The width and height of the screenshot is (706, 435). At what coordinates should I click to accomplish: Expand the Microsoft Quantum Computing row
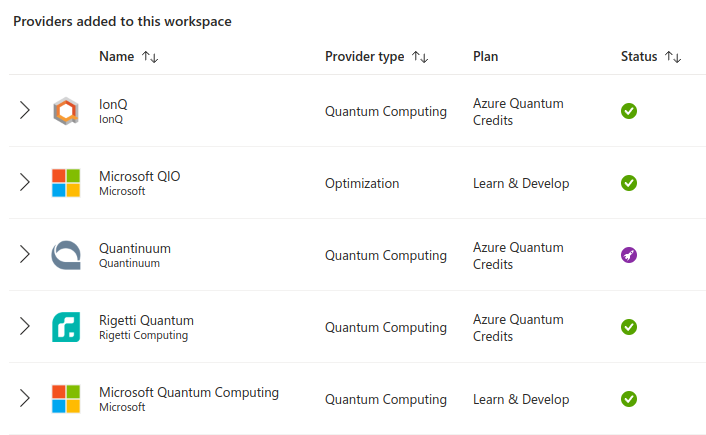(x=25, y=399)
